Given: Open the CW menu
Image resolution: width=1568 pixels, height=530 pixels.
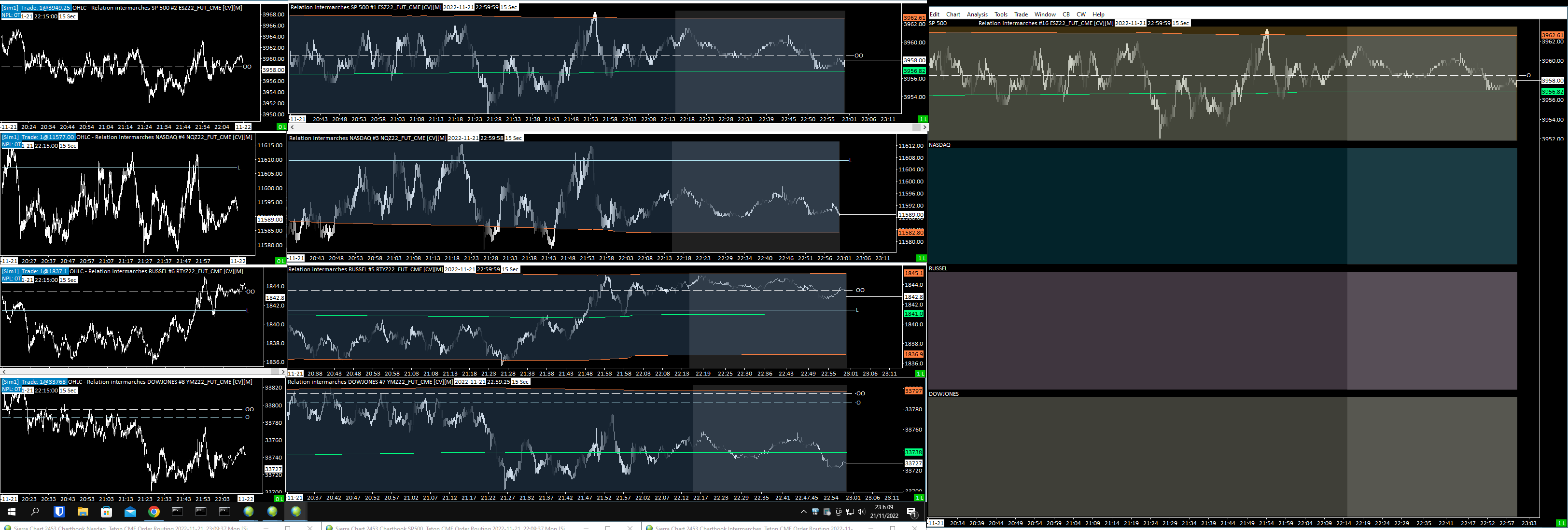Looking at the screenshot, I should (1080, 14).
